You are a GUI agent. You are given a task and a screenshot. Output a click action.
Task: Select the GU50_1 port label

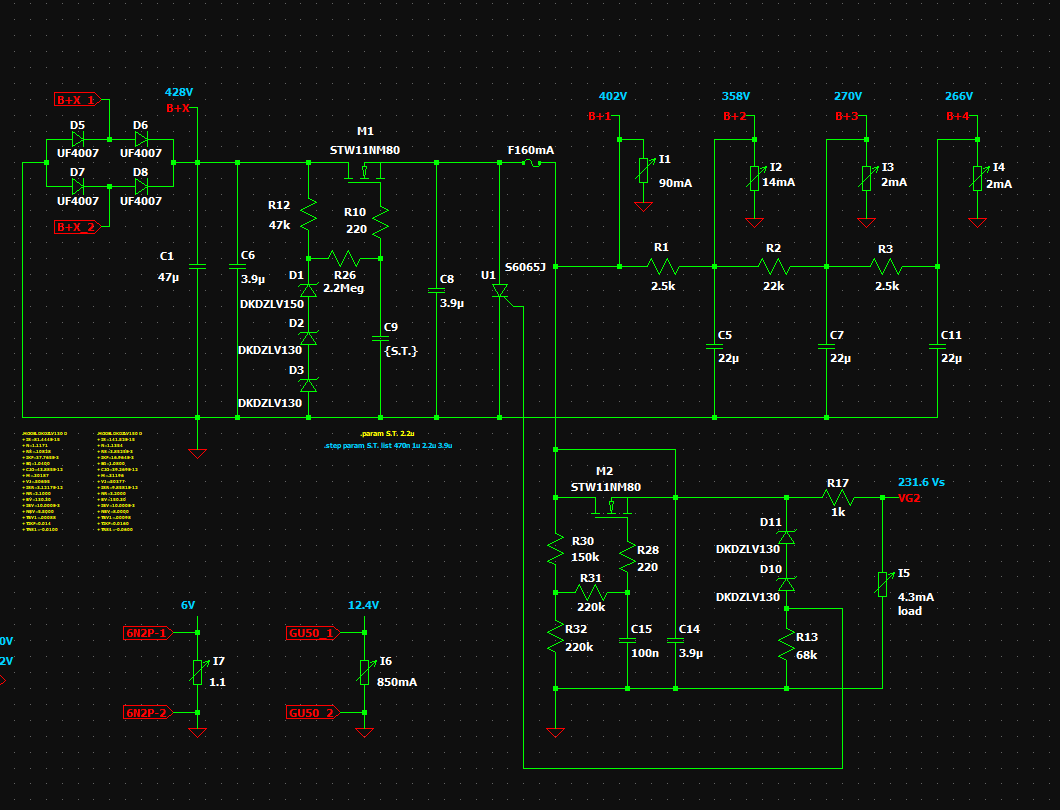tap(312, 633)
